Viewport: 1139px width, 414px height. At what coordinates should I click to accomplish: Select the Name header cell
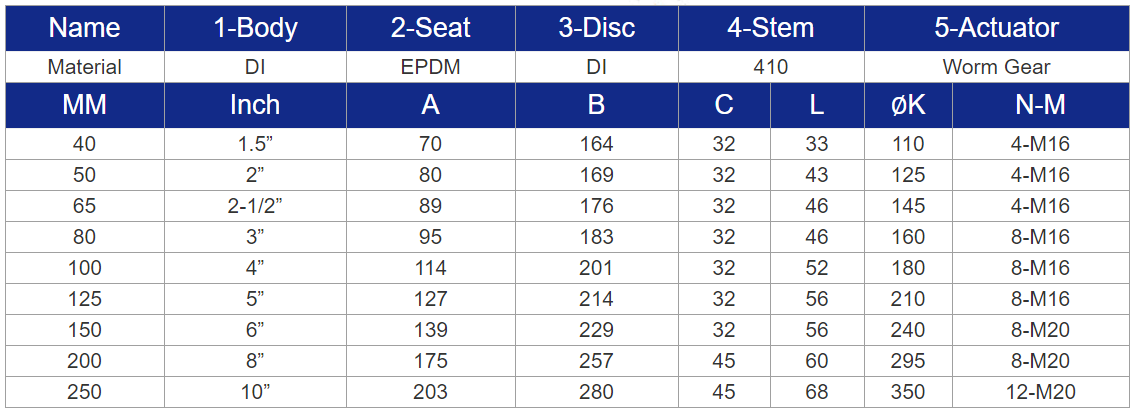pyautogui.click(x=85, y=28)
